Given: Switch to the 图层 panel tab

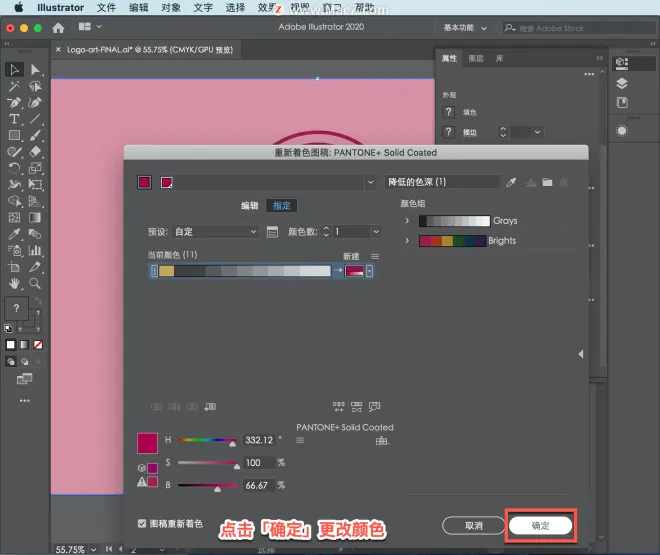Looking at the screenshot, I should click(x=476, y=58).
